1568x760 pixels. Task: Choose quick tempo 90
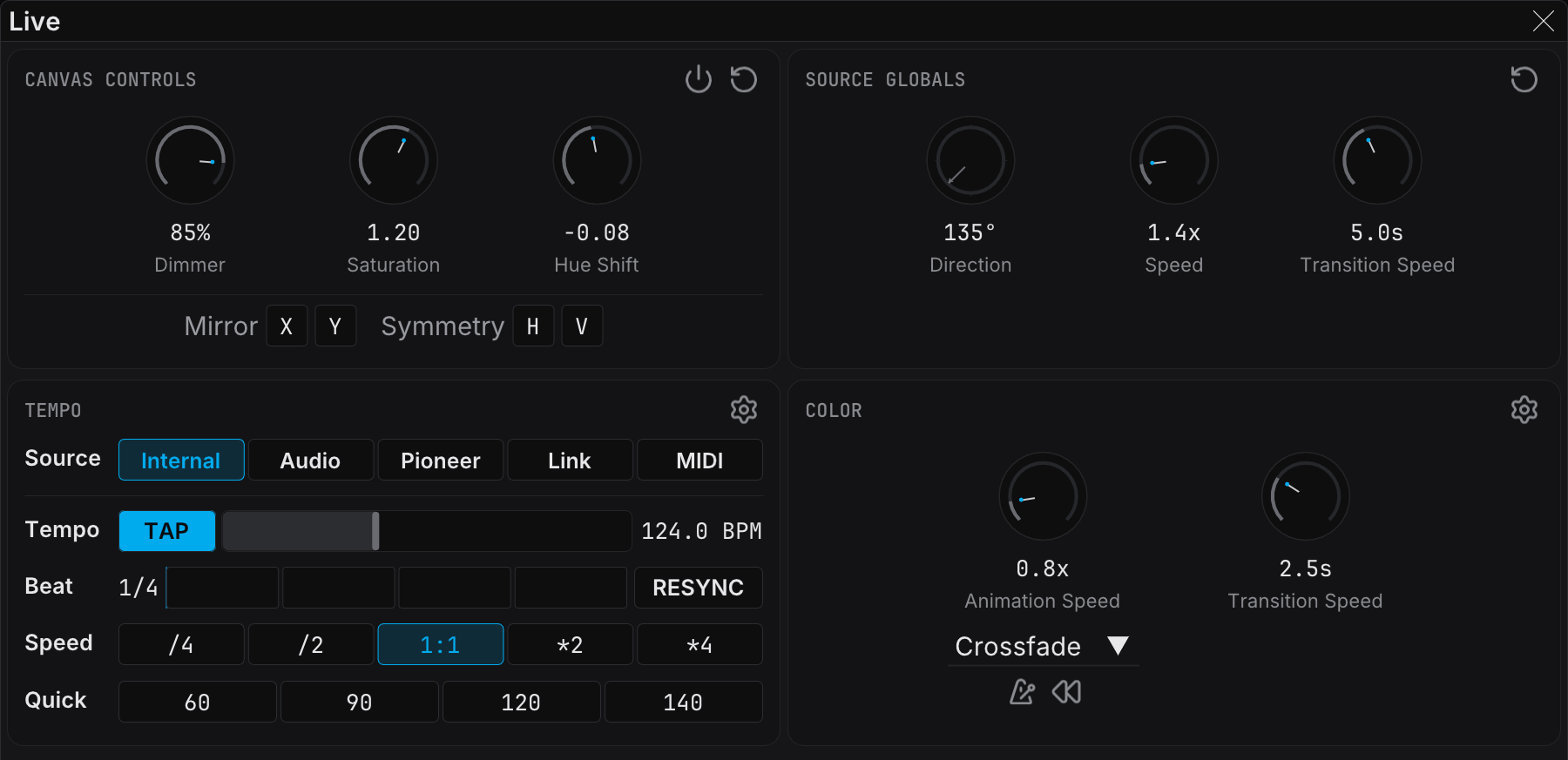tap(360, 702)
